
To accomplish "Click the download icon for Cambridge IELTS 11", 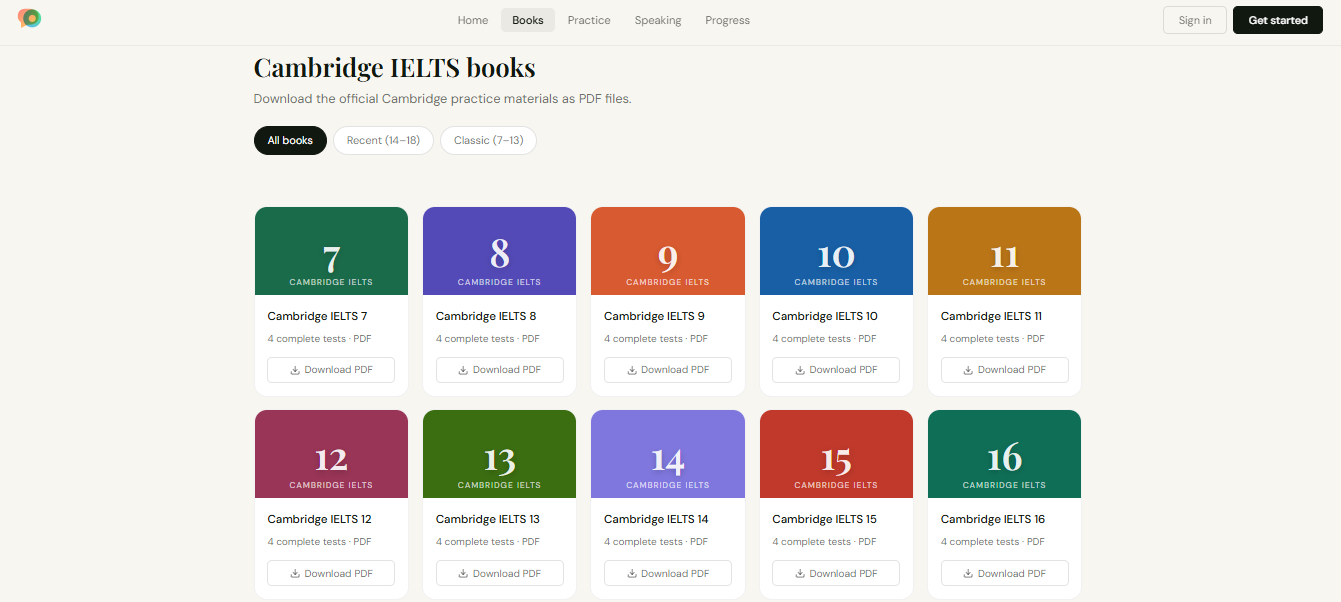I will point(968,370).
